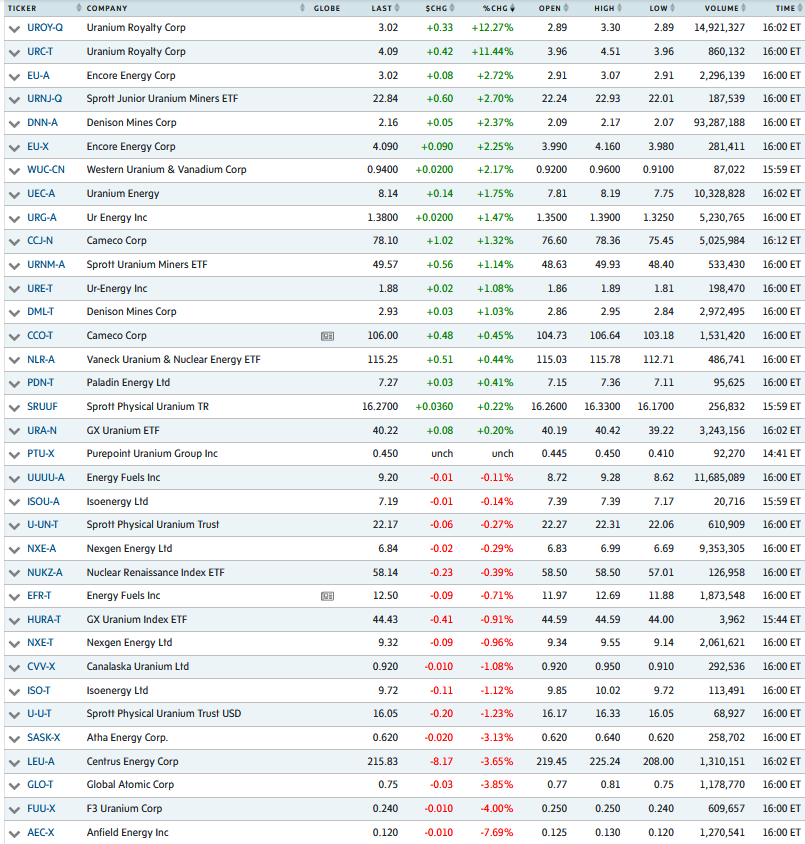The height and width of the screenshot is (844, 805).
Task: Select 'Western Uranium & Vanadium Corp' name
Action: (166, 170)
